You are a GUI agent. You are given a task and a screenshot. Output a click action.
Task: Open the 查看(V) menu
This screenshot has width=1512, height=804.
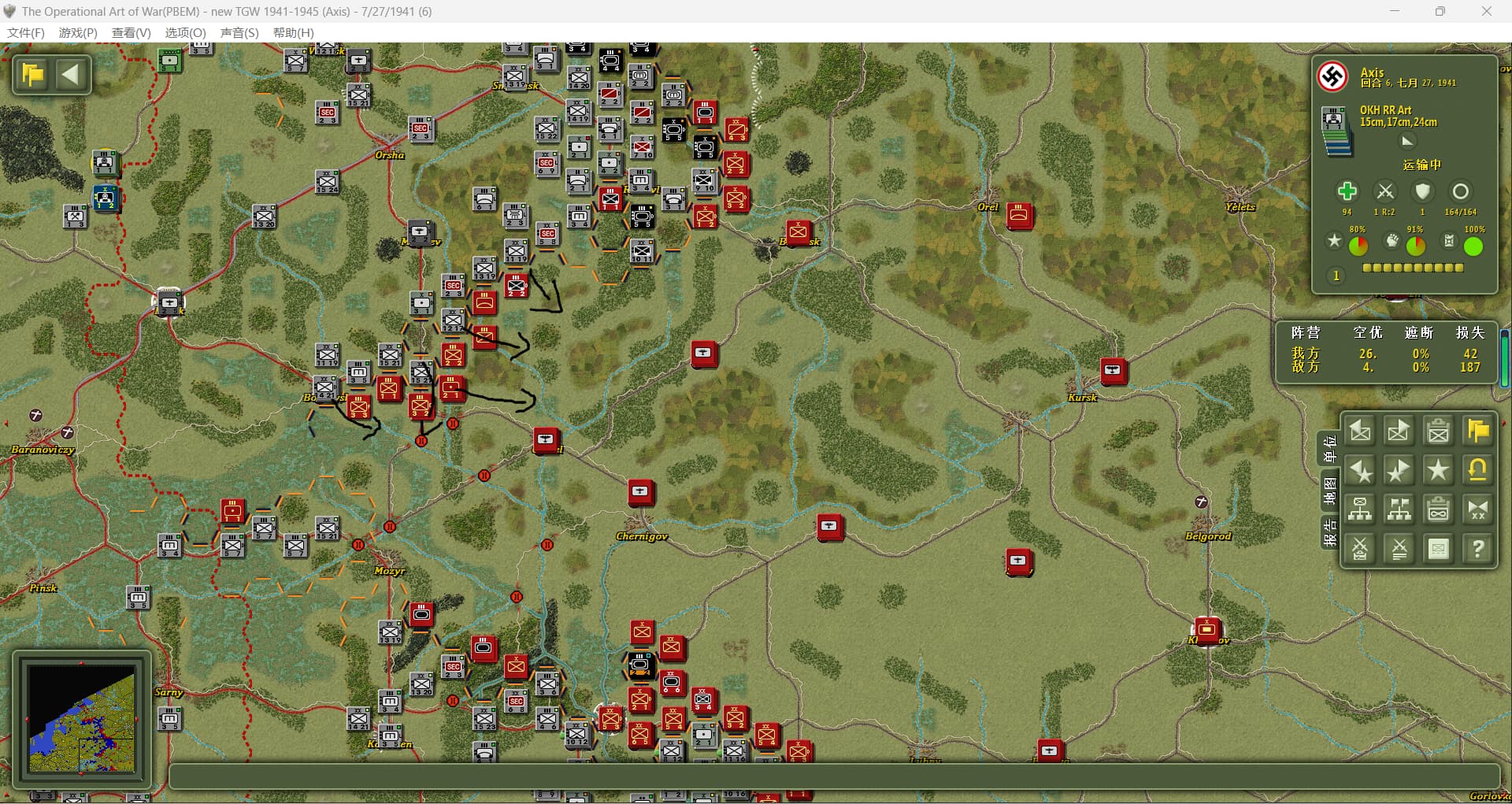pos(132,32)
